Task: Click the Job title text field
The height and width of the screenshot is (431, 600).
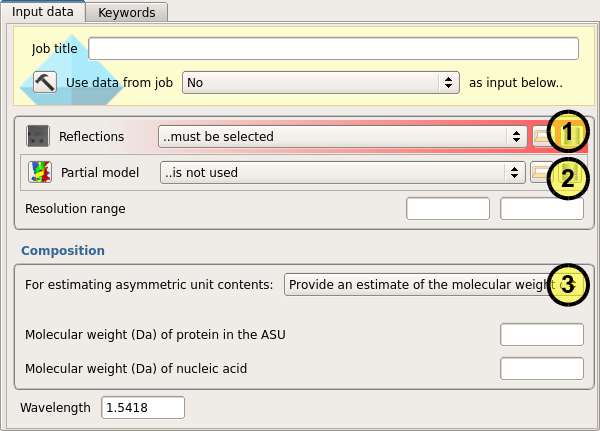Action: click(x=333, y=48)
